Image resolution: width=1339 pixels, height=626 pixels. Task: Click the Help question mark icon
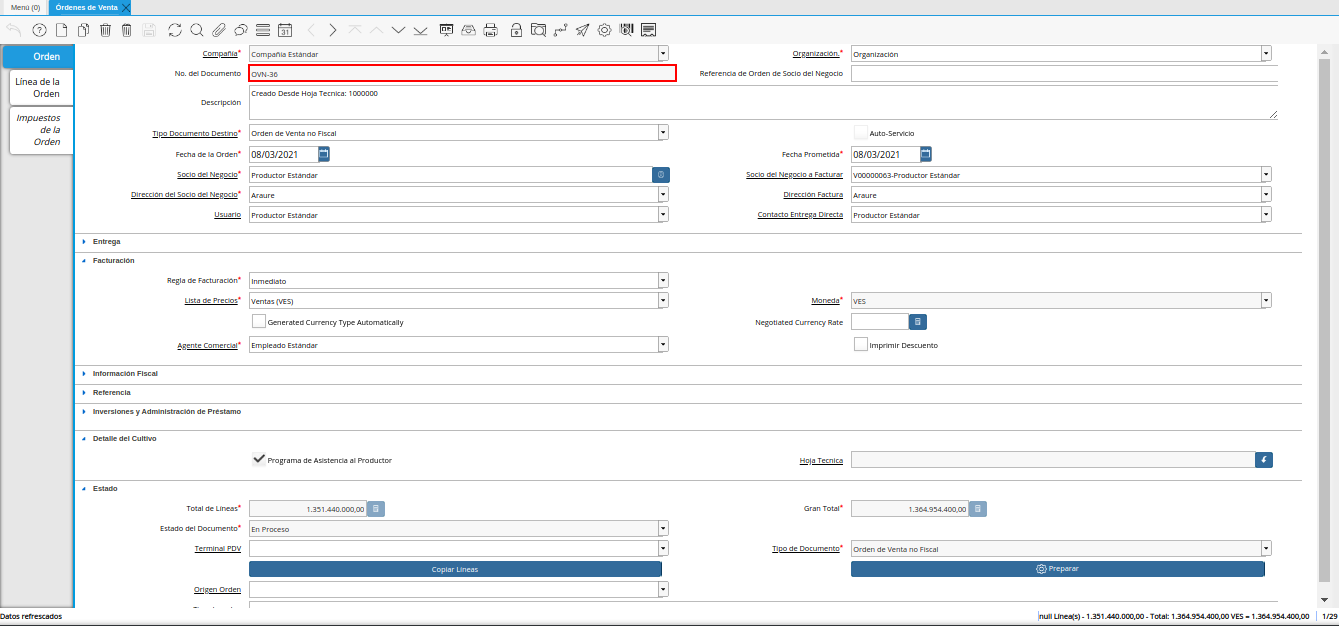[39, 30]
